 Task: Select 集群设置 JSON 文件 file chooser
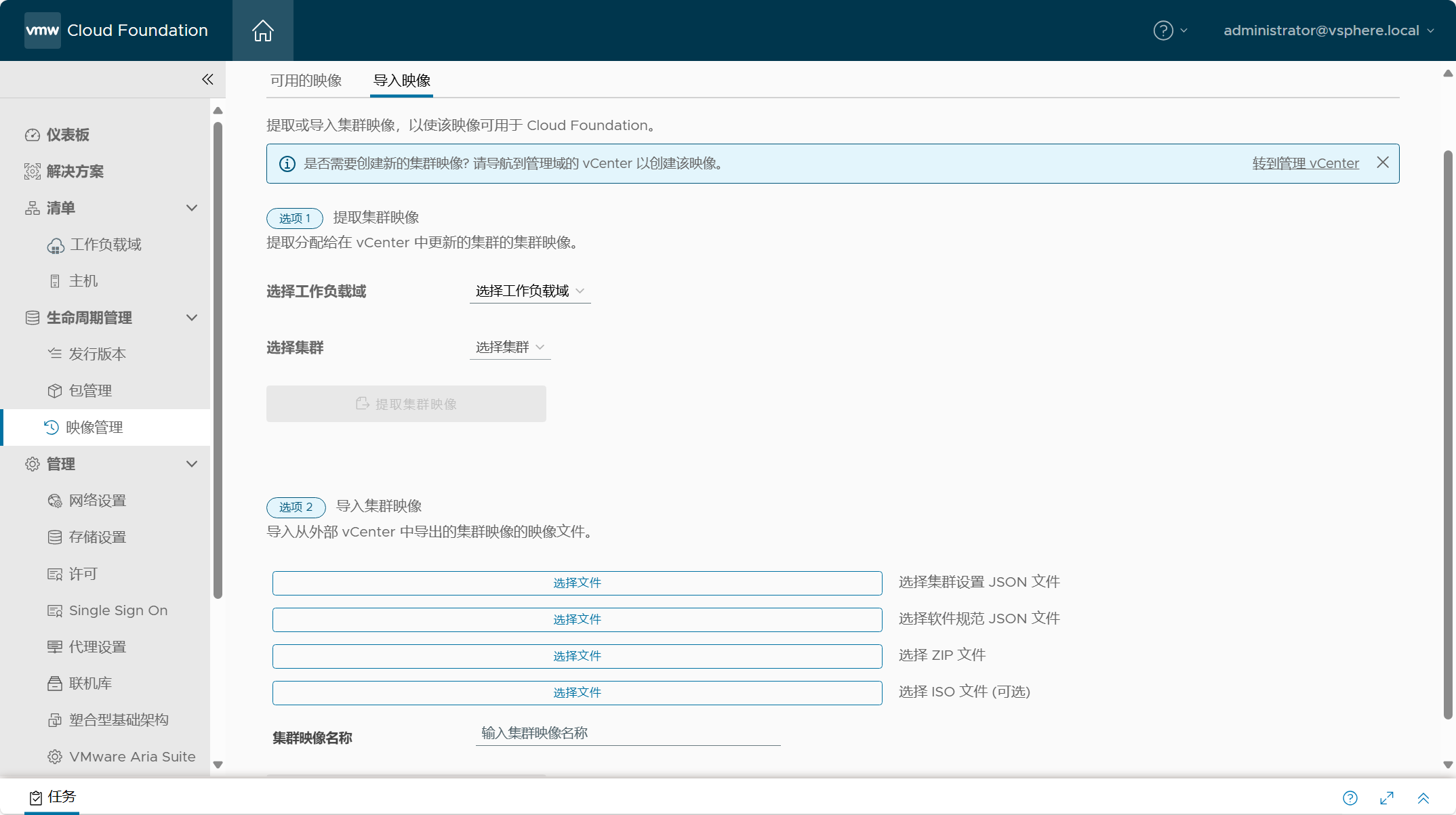coord(577,582)
